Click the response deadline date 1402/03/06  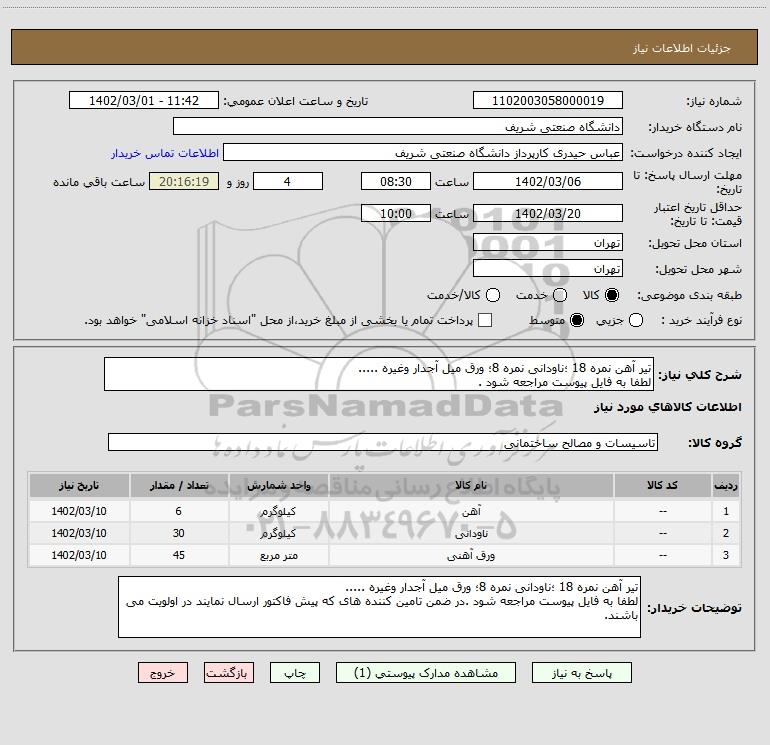(x=548, y=181)
